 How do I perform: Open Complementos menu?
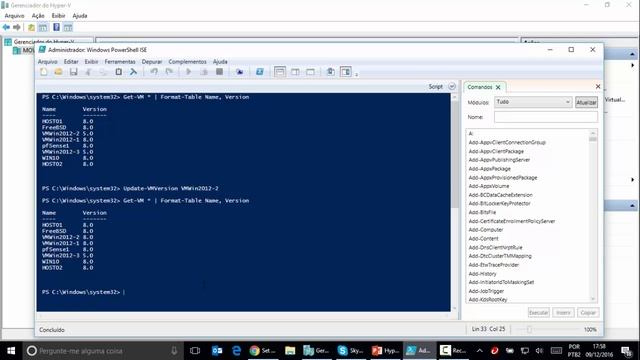tap(187, 62)
